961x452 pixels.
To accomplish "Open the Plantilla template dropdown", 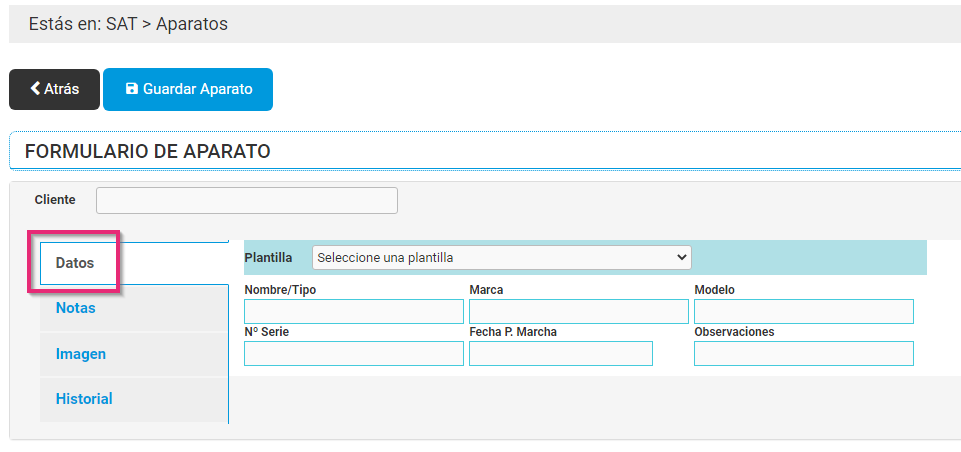I will click(x=500, y=257).
